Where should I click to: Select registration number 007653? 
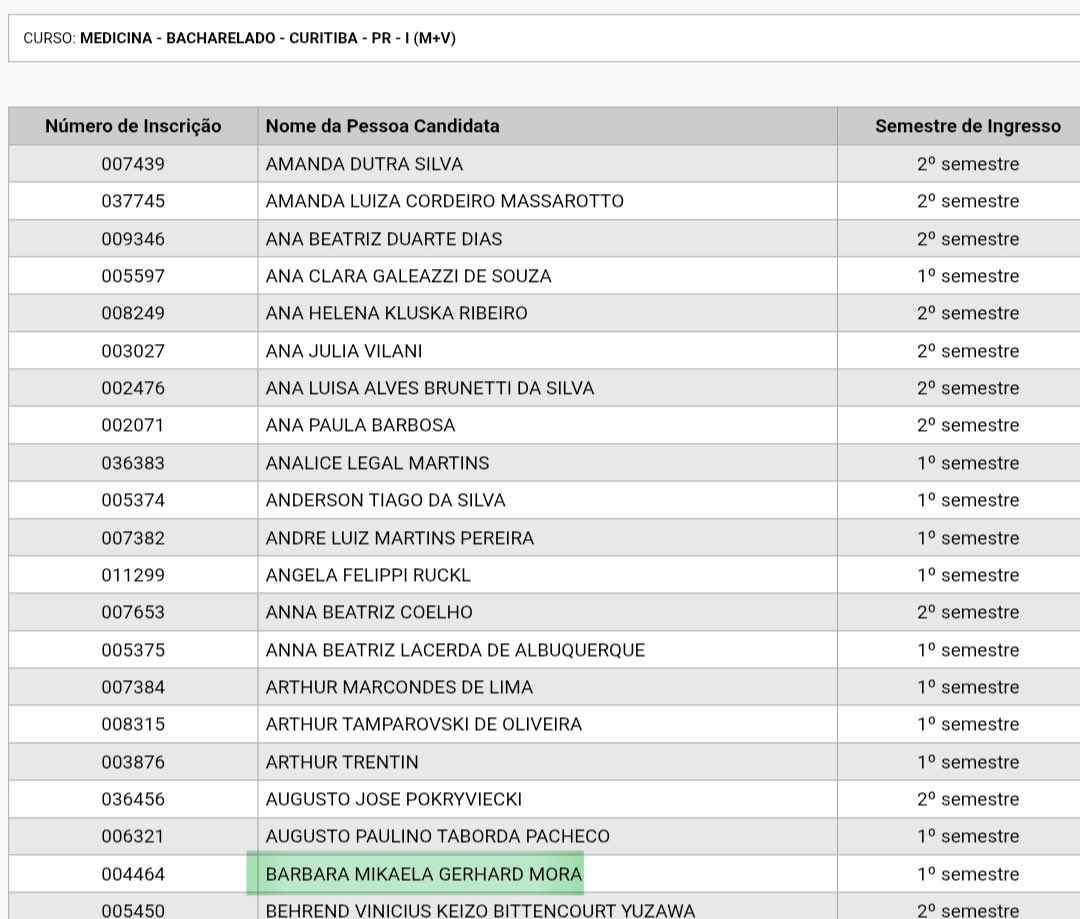[x=133, y=612]
